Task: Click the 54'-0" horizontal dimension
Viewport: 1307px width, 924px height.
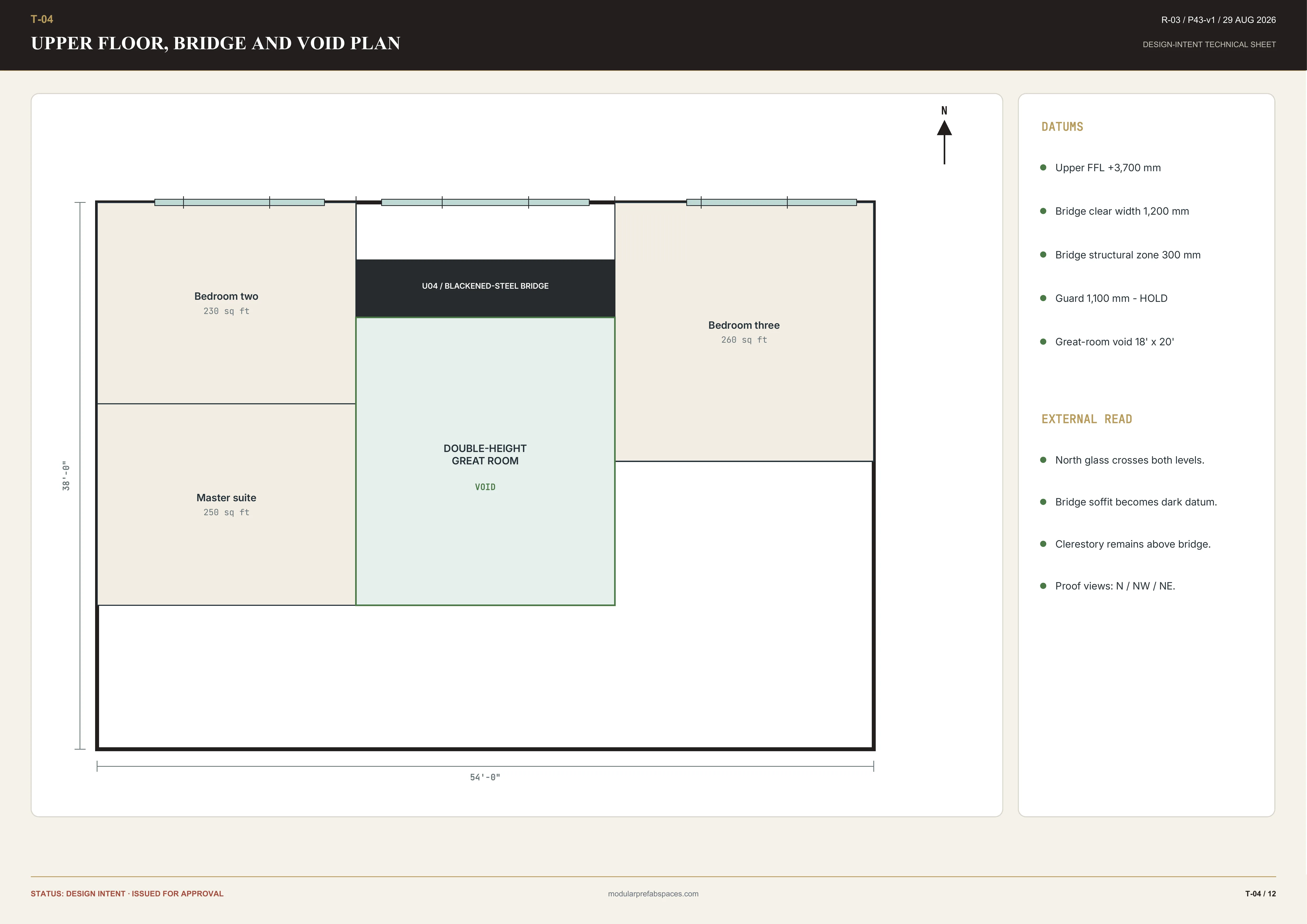Action: [x=485, y=777]
